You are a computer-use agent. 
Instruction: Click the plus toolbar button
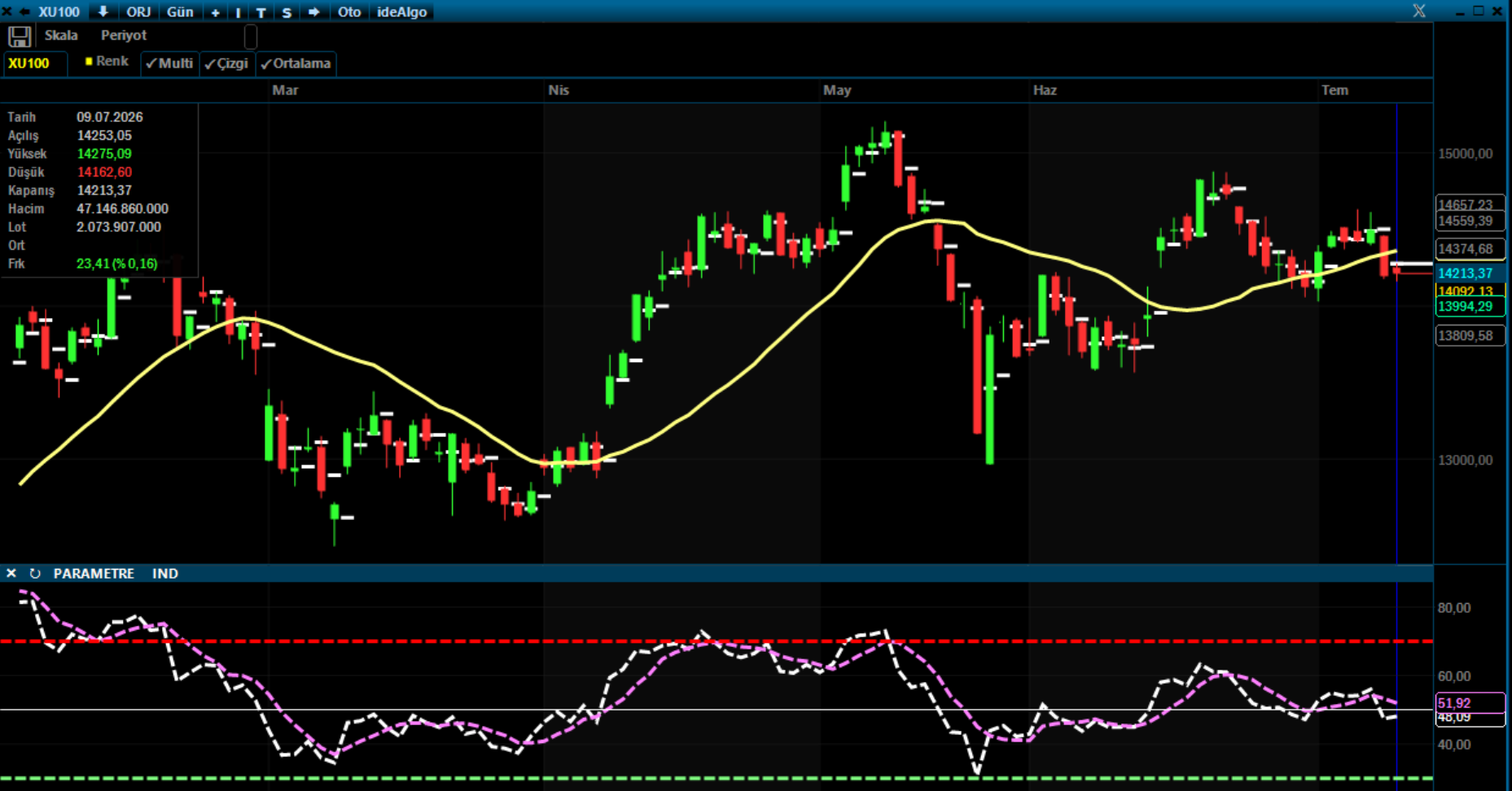tap(215, 12)
